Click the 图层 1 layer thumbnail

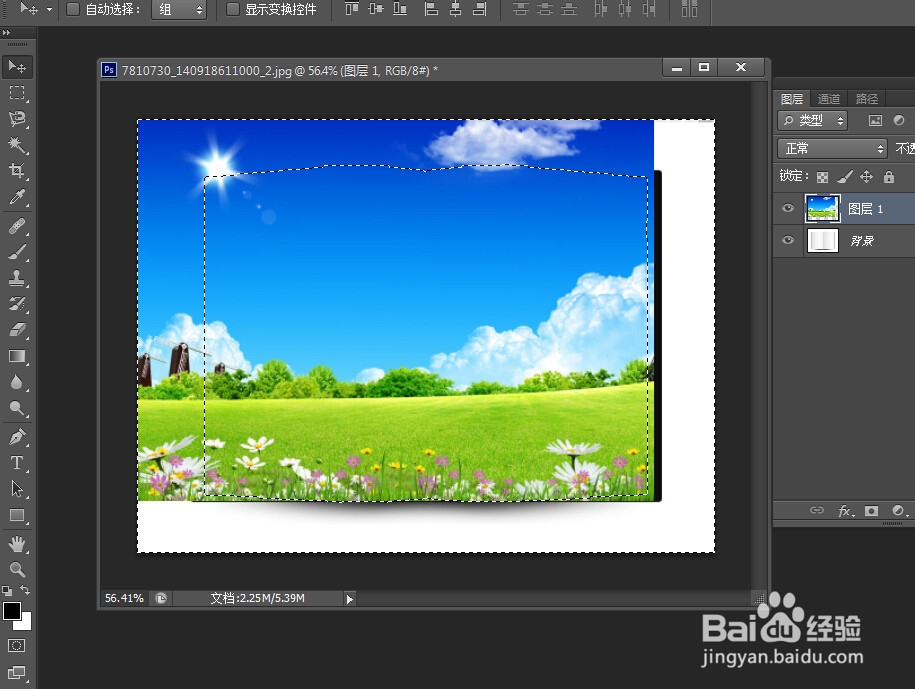pyautogui.click(x=823, y=208)
